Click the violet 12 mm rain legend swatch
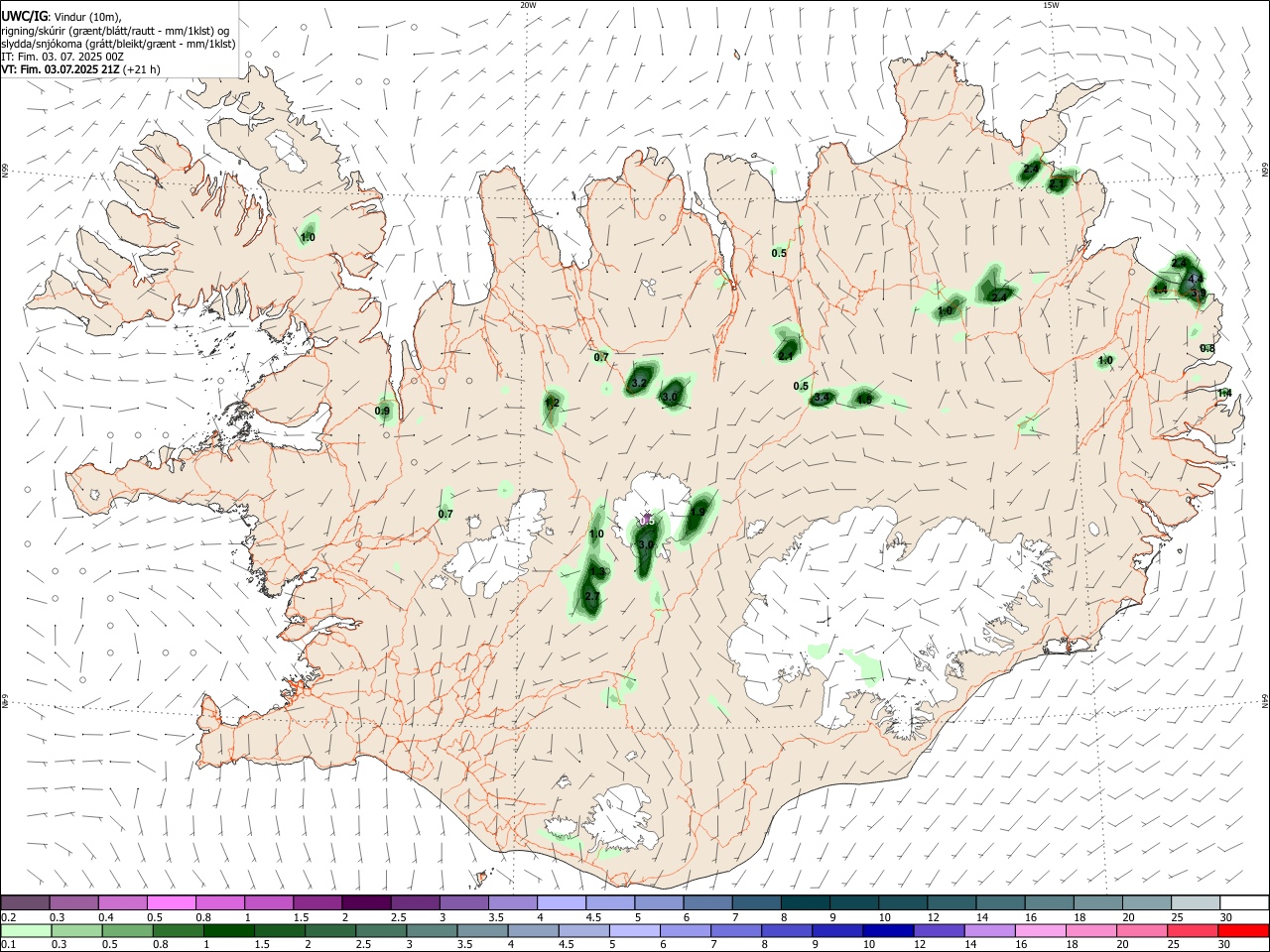1270x952 pixels. [x=938, y=930]
